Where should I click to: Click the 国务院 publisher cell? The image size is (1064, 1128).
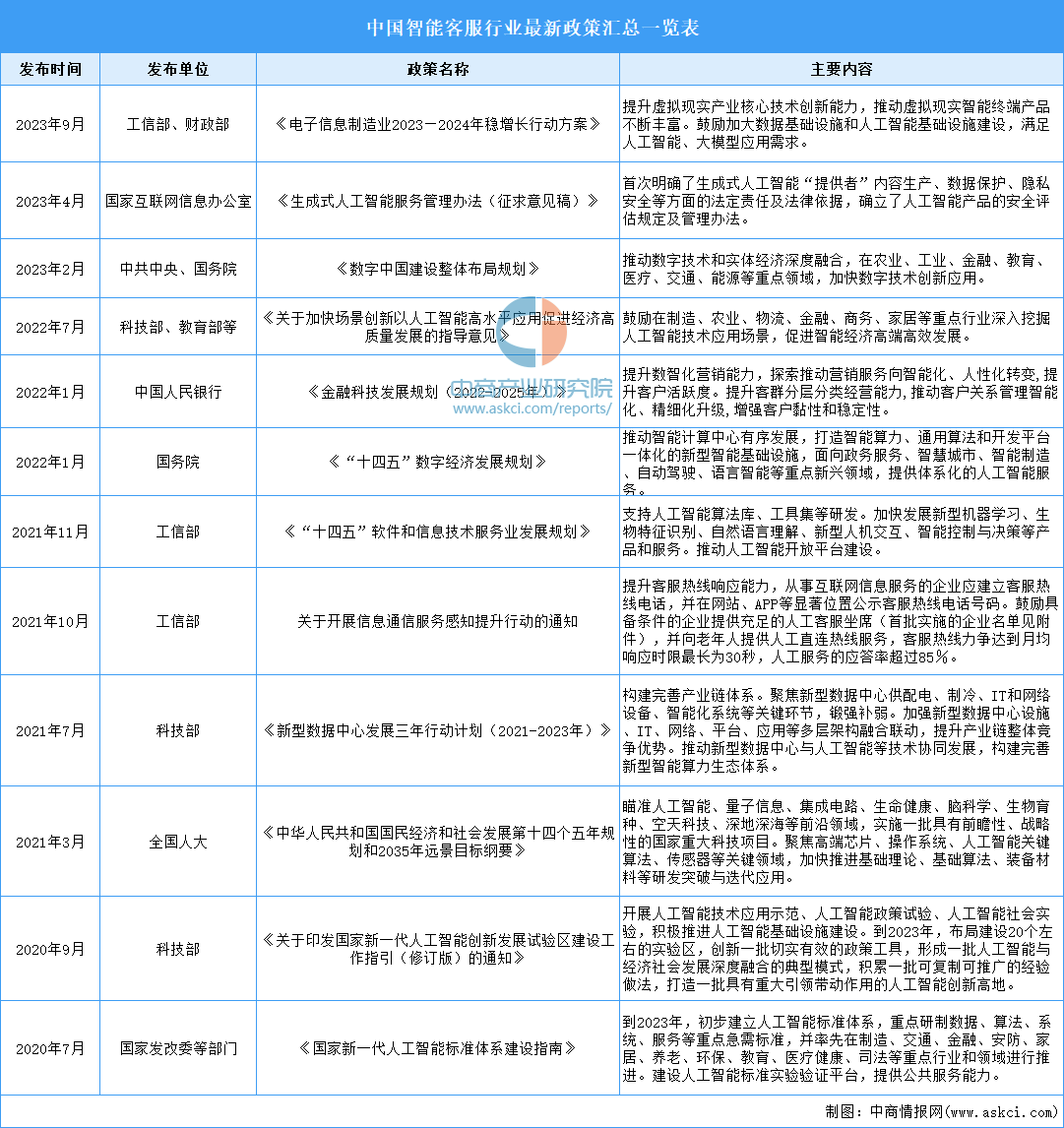click(178, 462)
